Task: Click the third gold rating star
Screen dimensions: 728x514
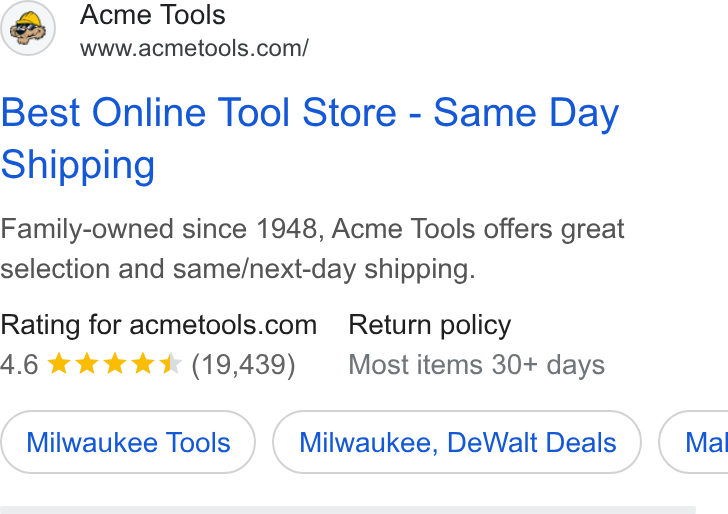Action: pyautogui.click(x=115, y=364)
